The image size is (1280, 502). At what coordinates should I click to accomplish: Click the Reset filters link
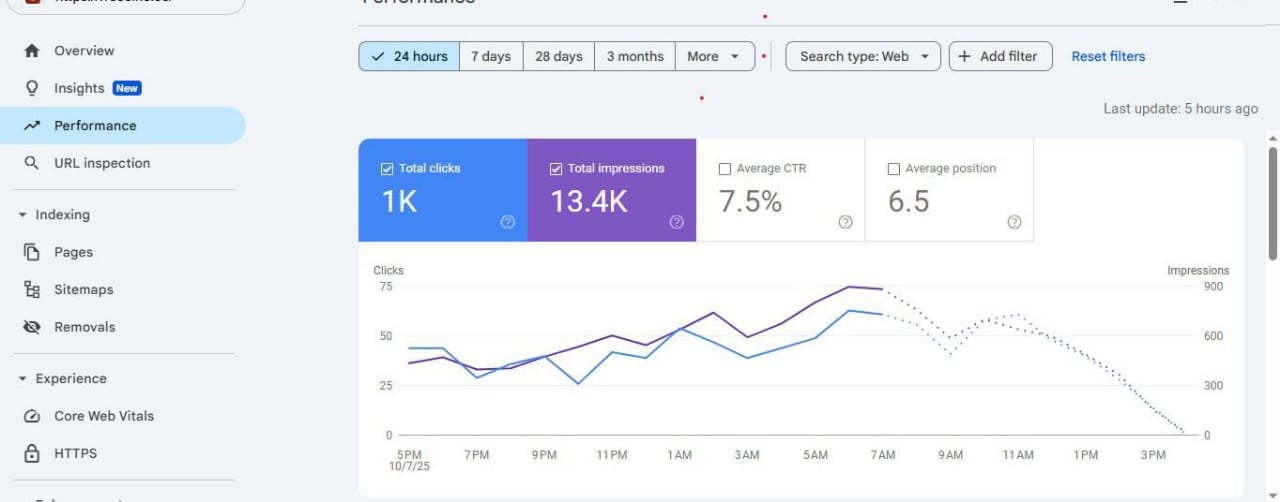(x=1108, y=56)
